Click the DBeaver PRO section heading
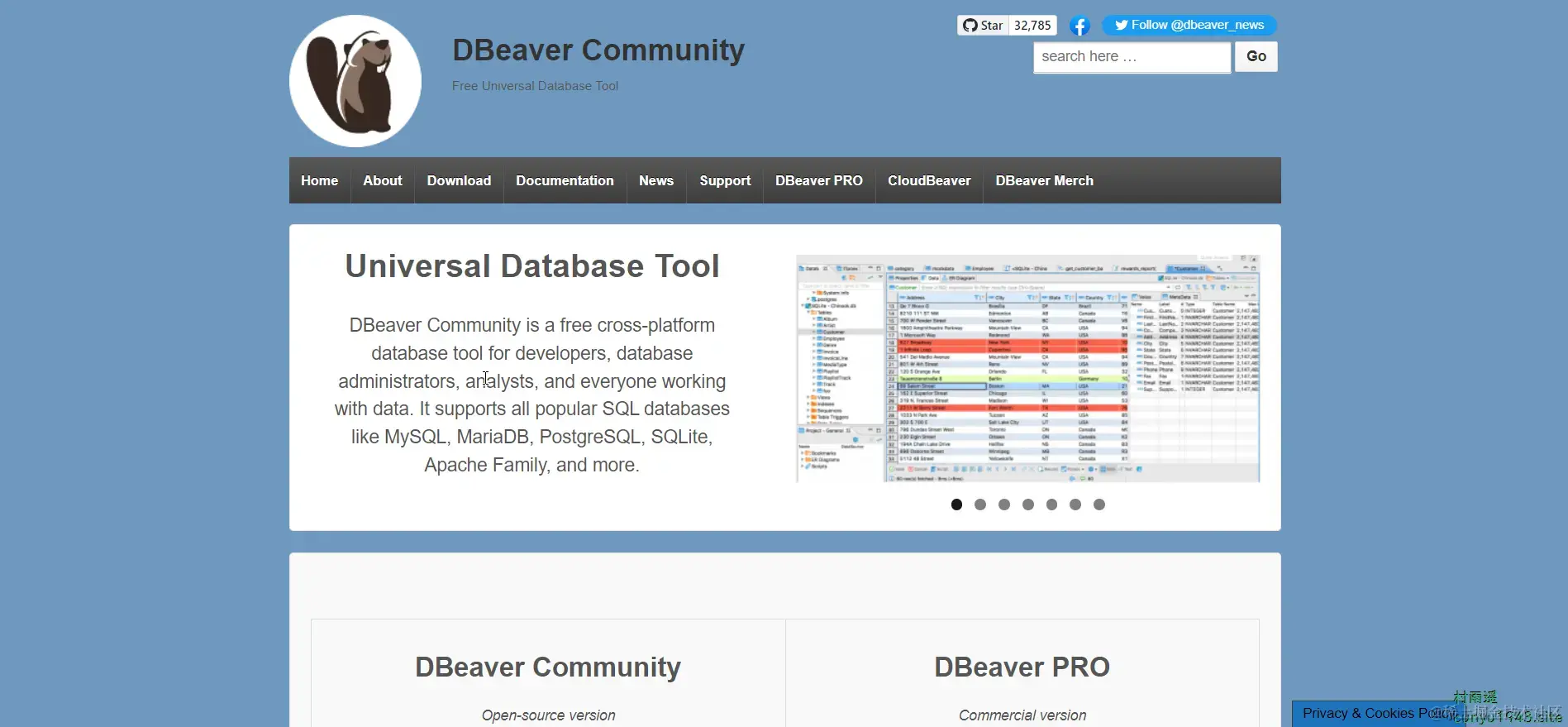Viewport: 1568px width, 727px height. [1022, 667]
